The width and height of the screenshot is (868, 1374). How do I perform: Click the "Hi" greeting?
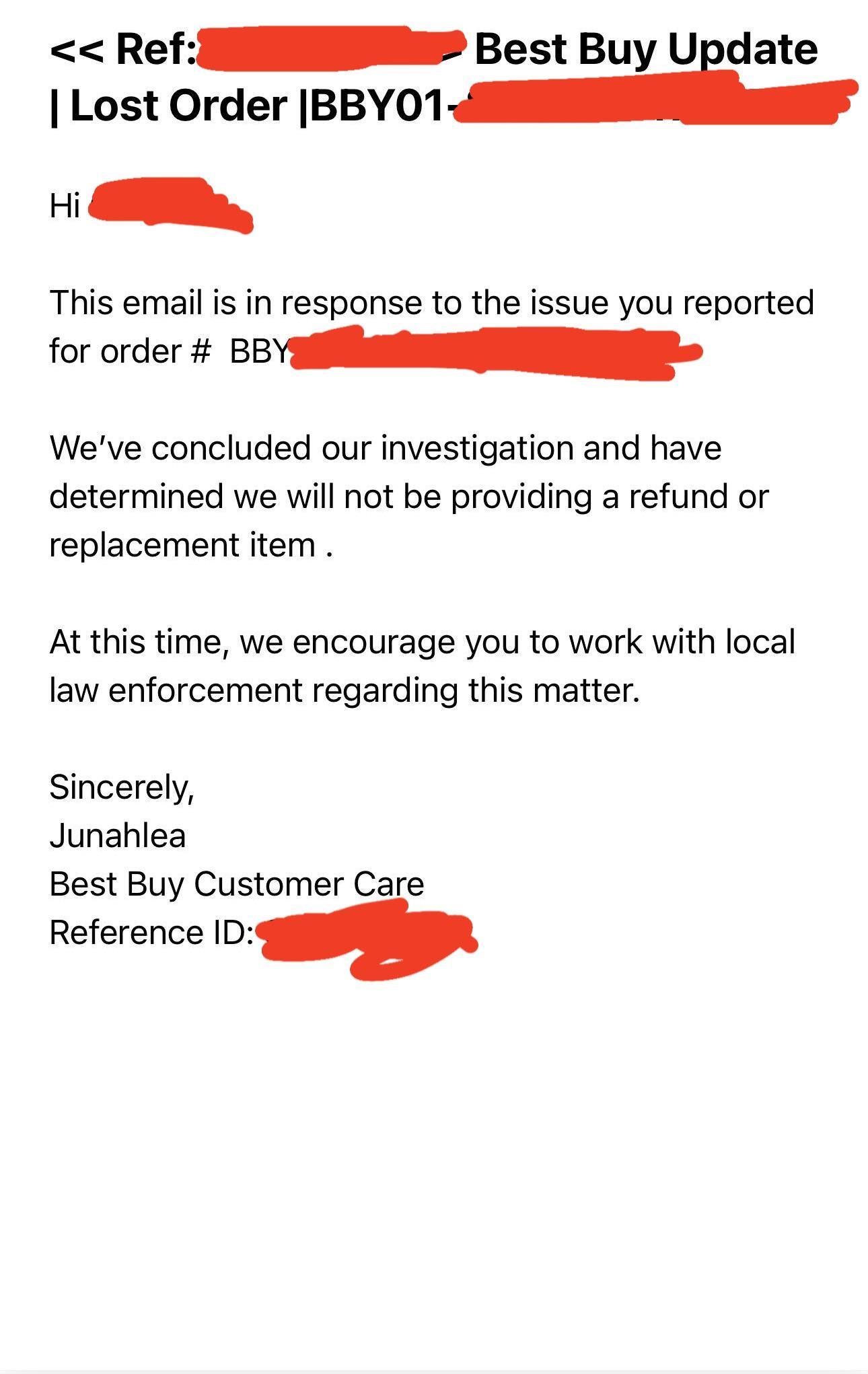point(65,205)
